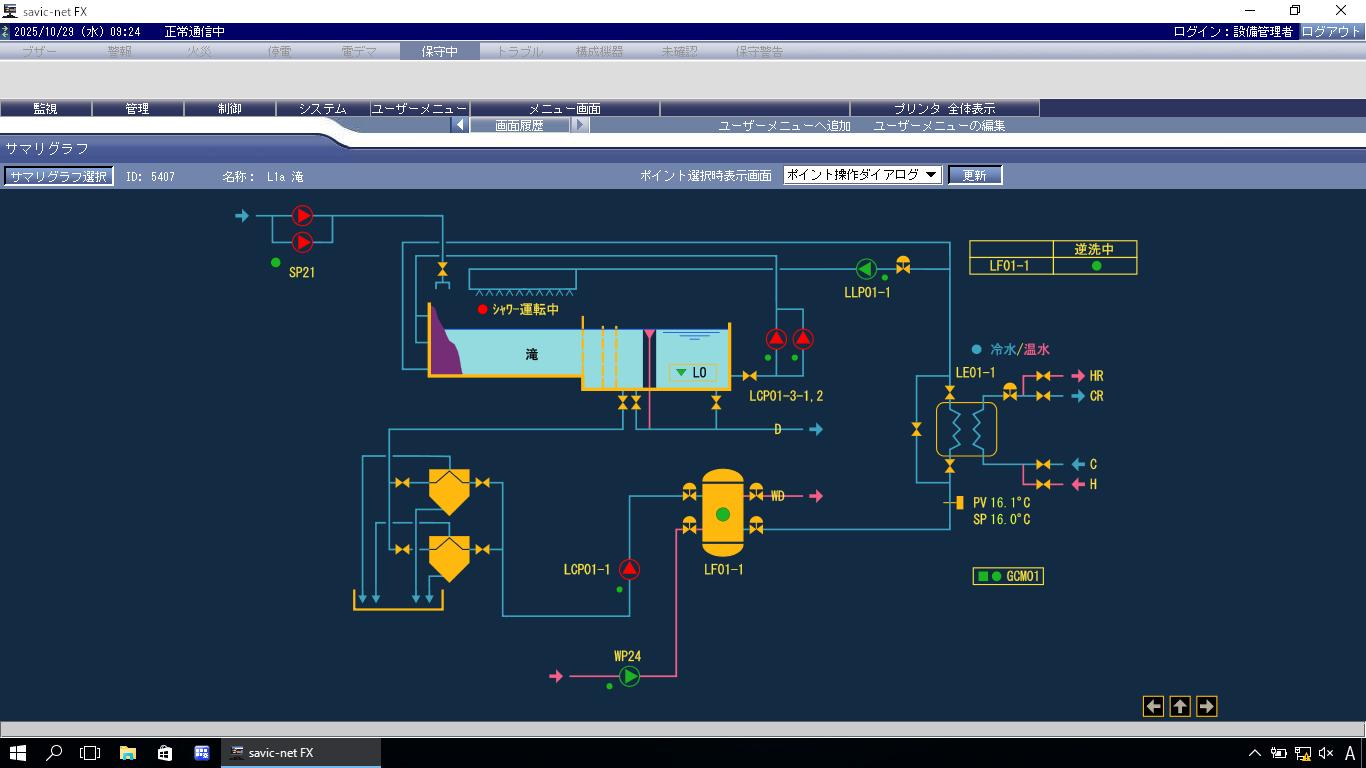Select the WP24 green pump icon

[x=629, y=677]
